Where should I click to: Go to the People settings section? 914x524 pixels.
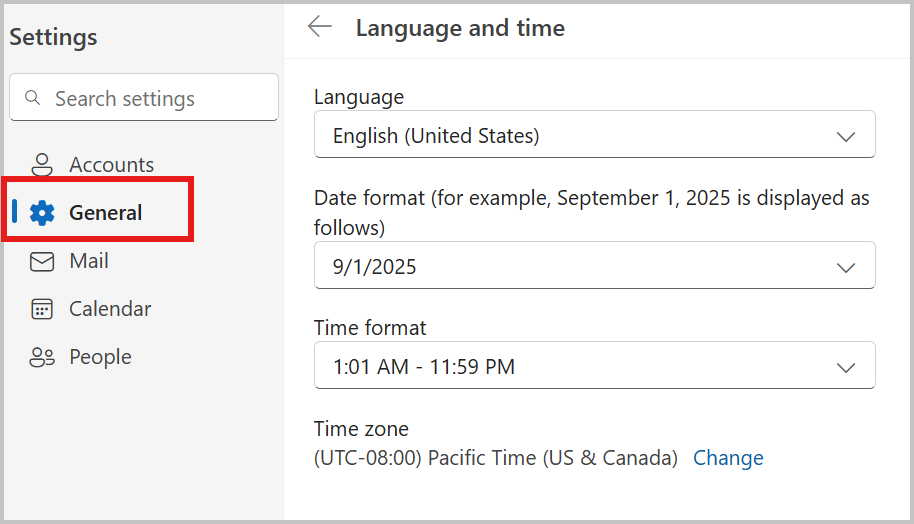[100, 357]
